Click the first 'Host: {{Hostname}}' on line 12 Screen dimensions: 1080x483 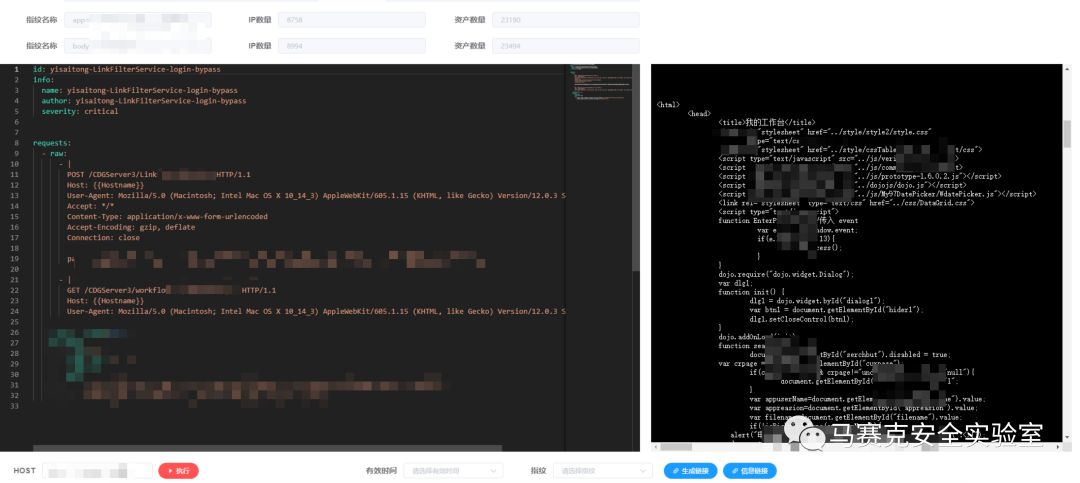105,185
